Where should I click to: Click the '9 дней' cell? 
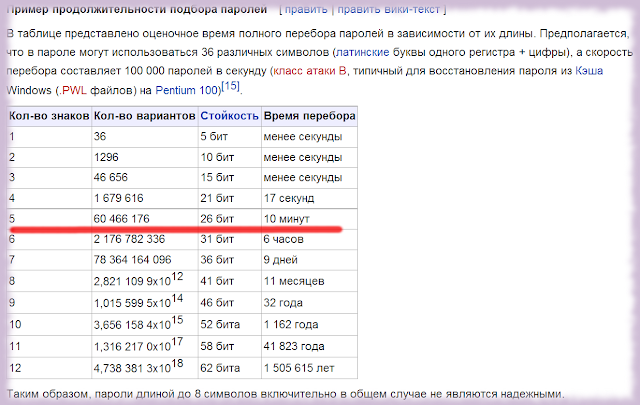(x=309, y=260)
